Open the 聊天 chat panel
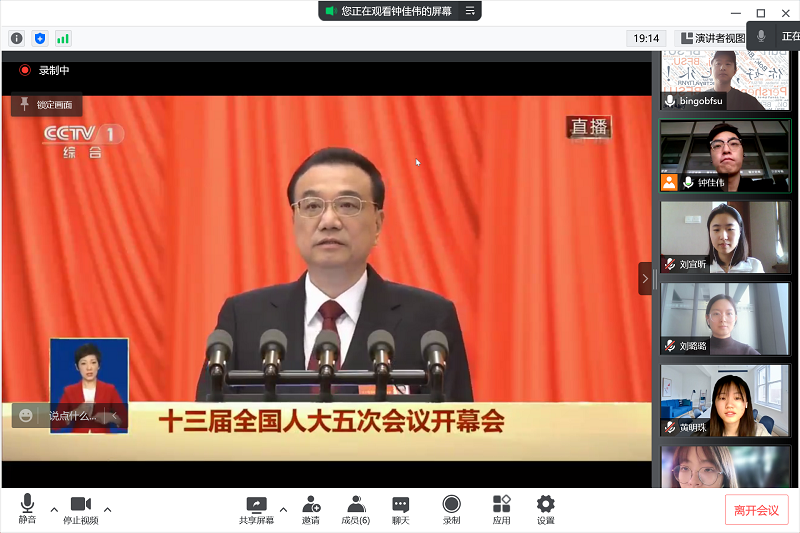Viewport: 800px width, 533px height. click(400, 509)
